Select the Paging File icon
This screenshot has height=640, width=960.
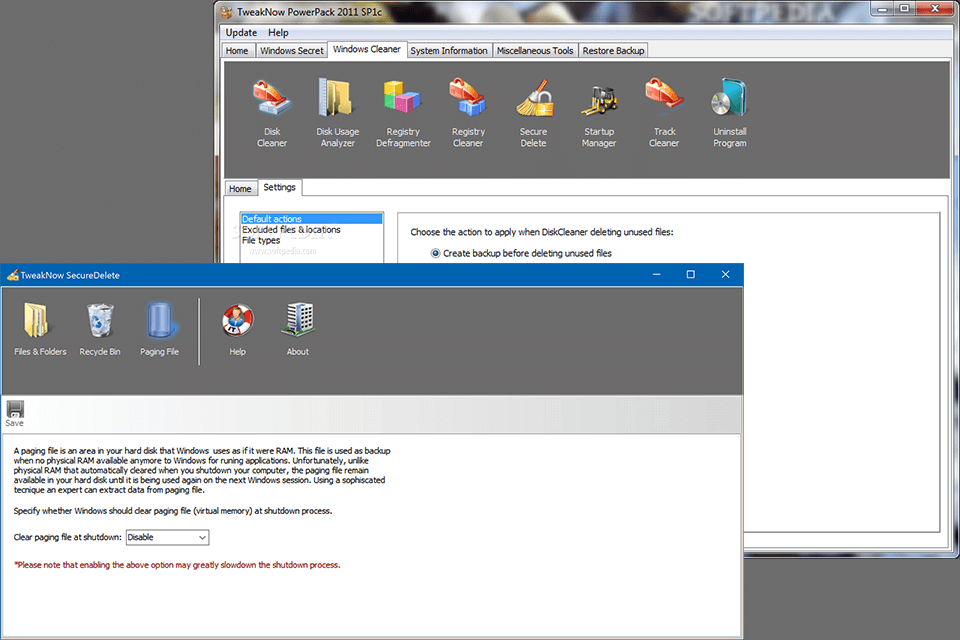click(x=159, y=329)
